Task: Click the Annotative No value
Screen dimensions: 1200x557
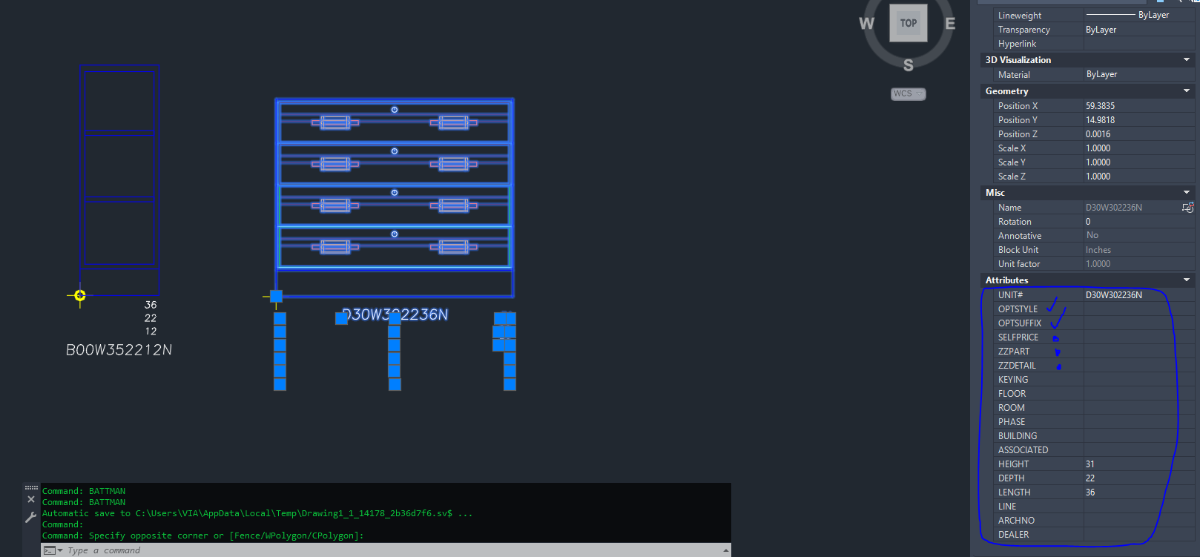Action: [x=1139, y=235]
